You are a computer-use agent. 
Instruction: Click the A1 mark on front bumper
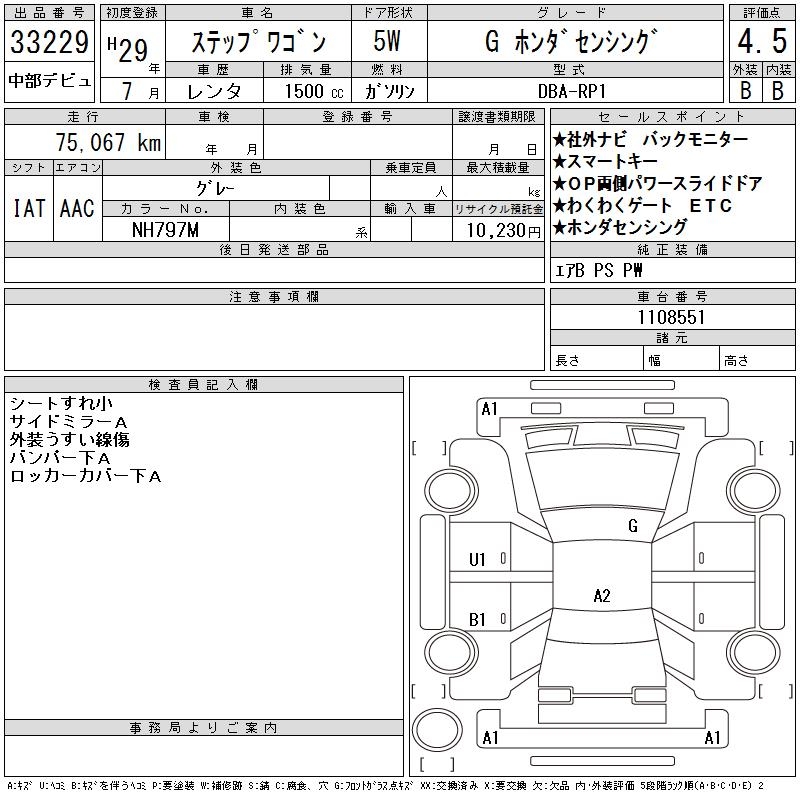click(490, 409)
